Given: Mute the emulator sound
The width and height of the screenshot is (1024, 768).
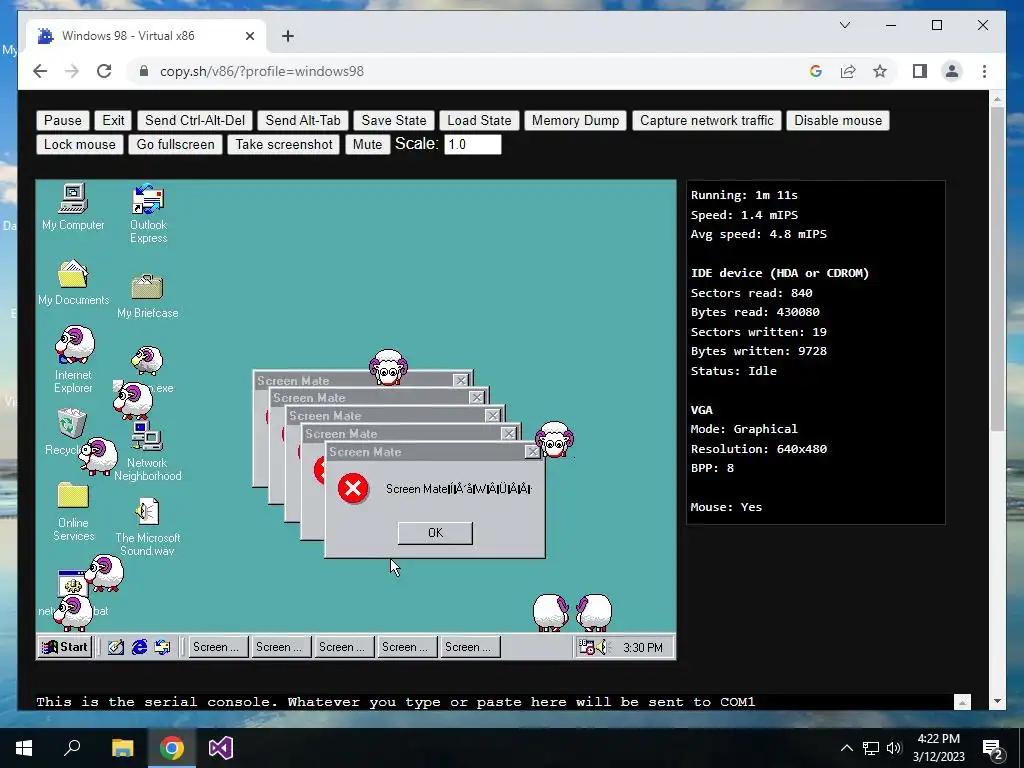Looking at the screenshot, I should 367,144.
